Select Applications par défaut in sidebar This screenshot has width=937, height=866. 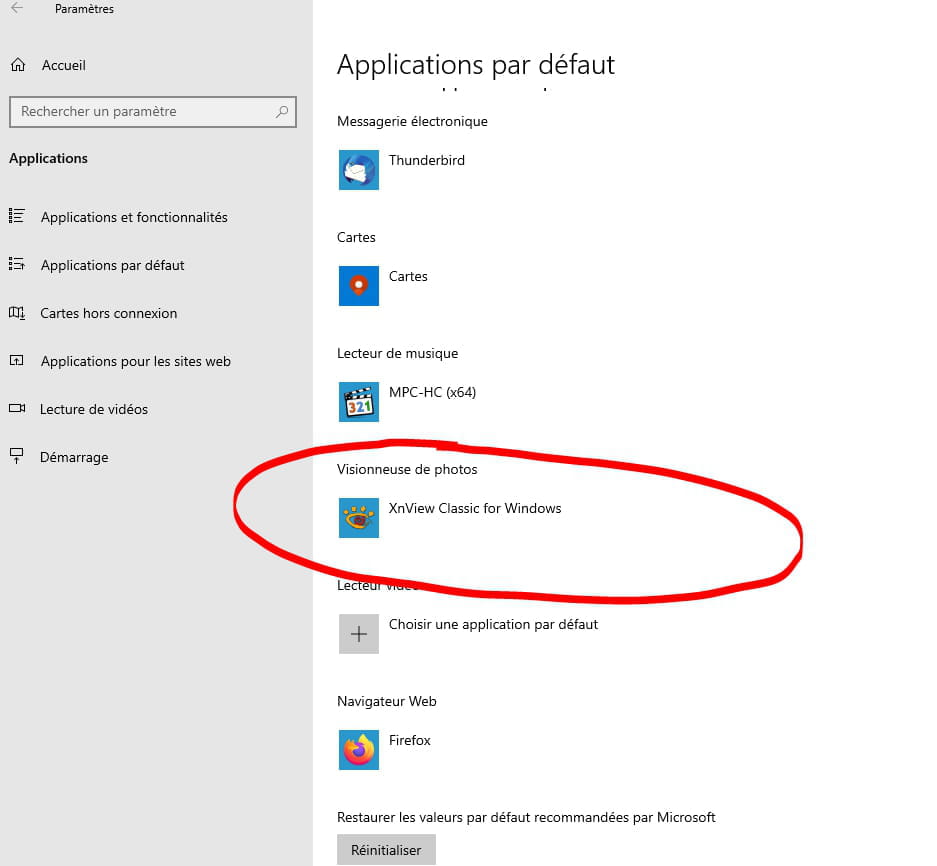click(112, 265)
